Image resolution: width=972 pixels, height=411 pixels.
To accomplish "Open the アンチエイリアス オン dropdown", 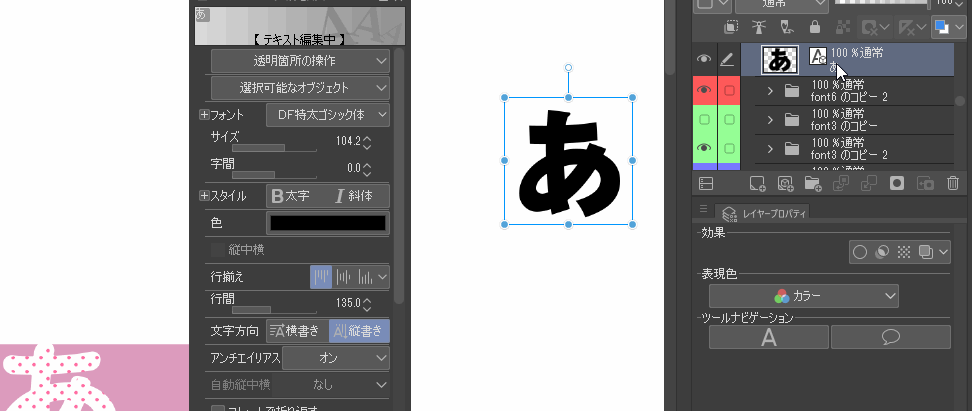I will tap(335, 358).
